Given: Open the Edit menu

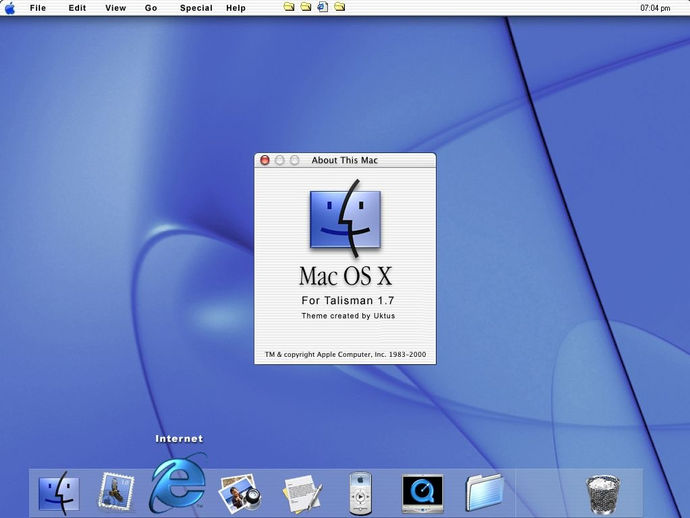Looking at the screenshot, I should pyautogui.click(x=77, y=8).
